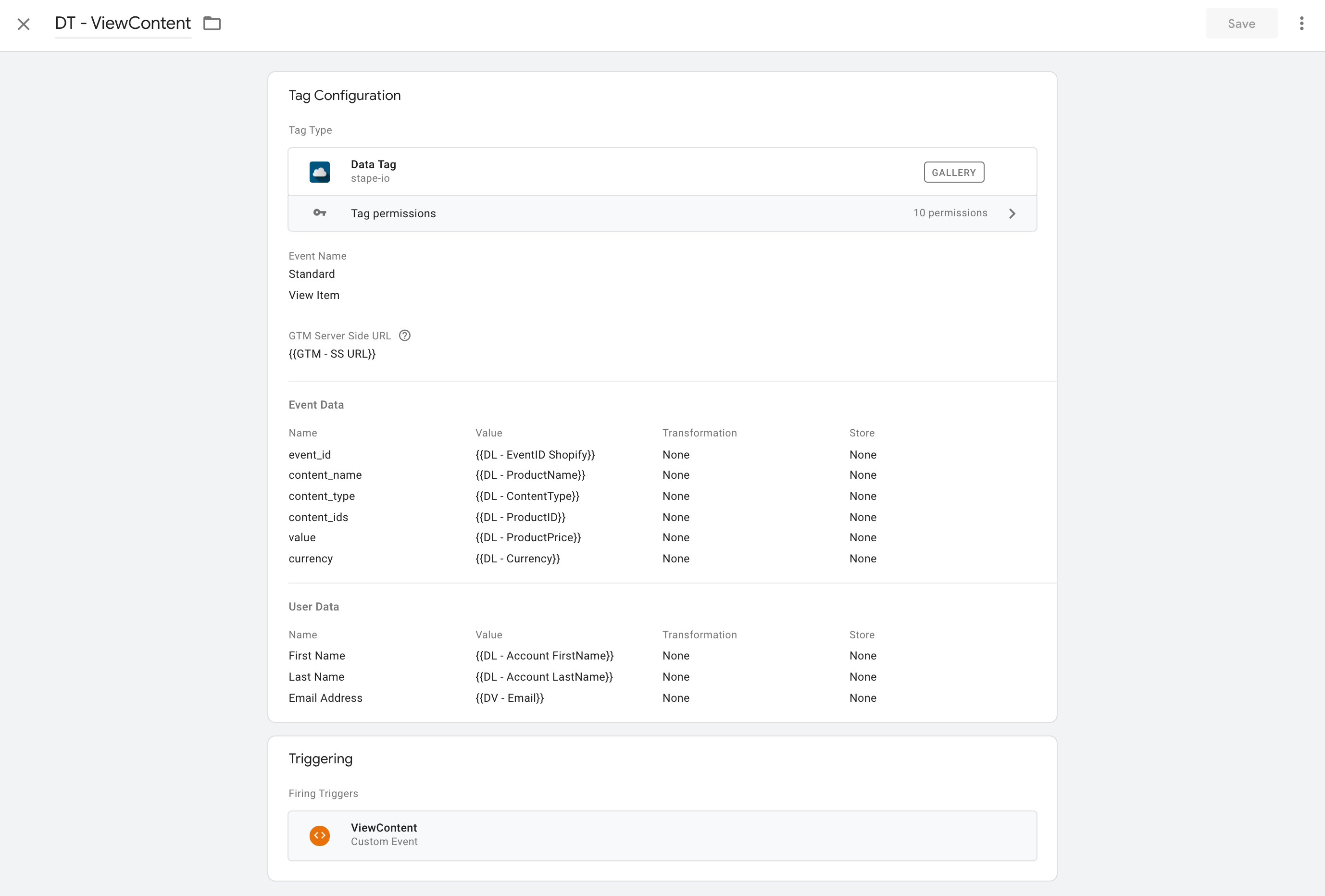
Task: Select the content_name parameter
Action: tap(325, 475)
